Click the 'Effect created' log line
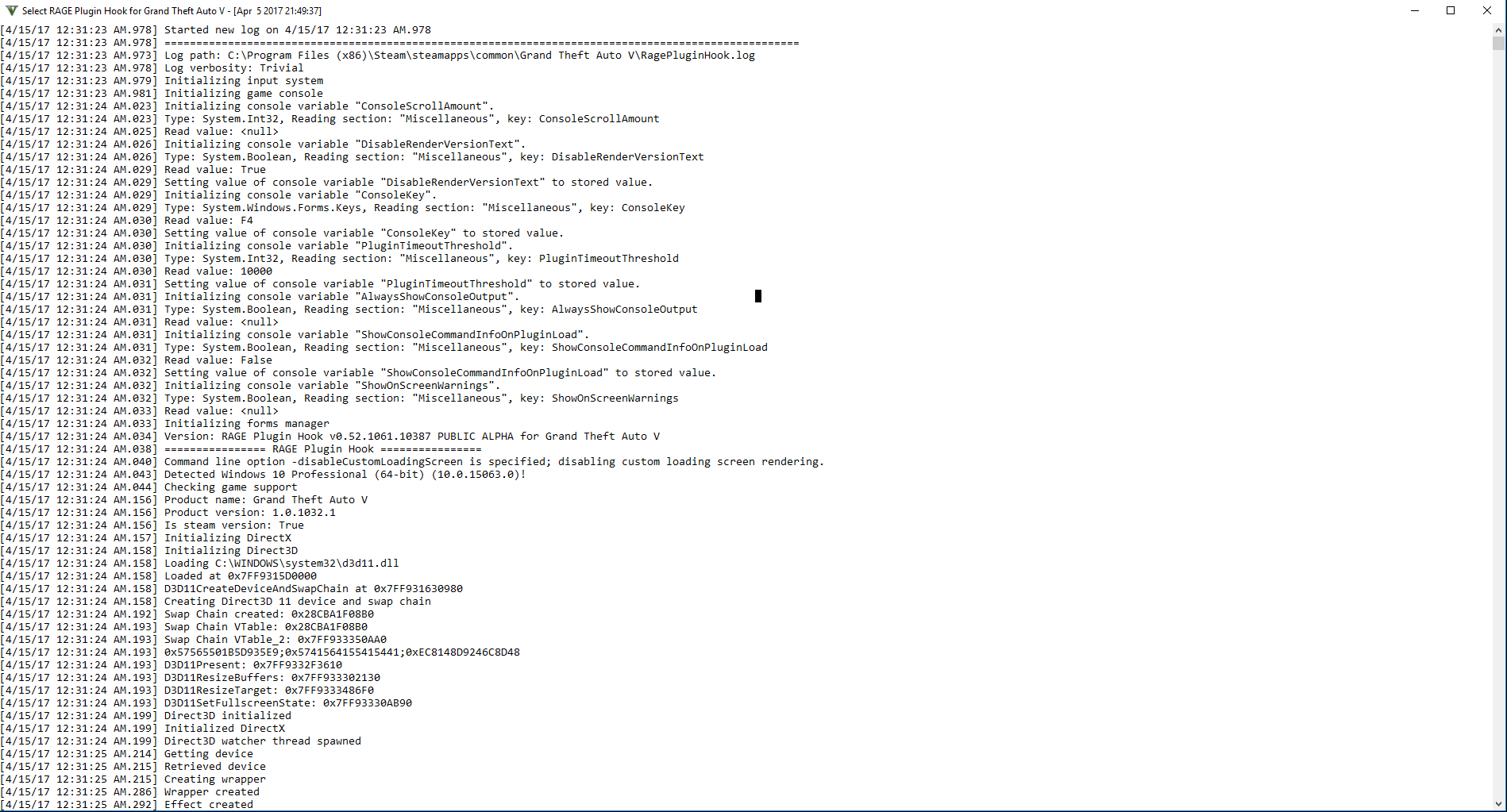1507x812 pixels. coord(127,805)
